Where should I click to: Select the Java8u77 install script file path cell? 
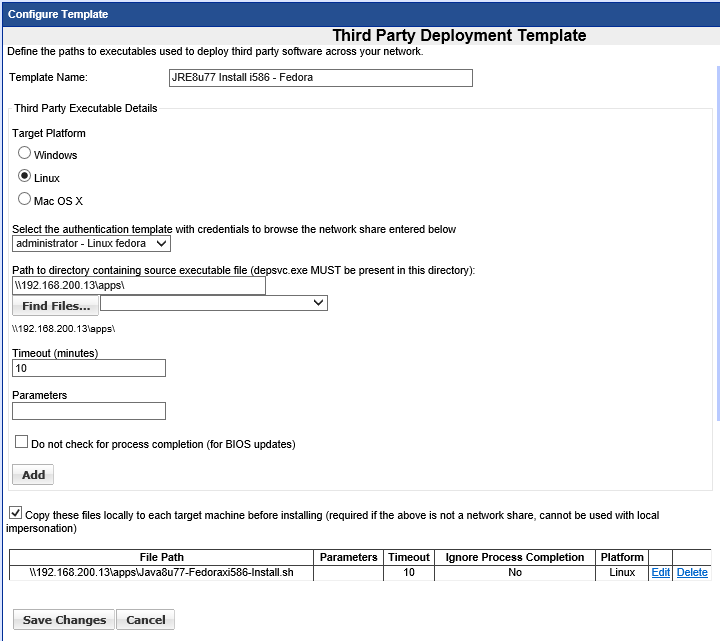(161, 573)
